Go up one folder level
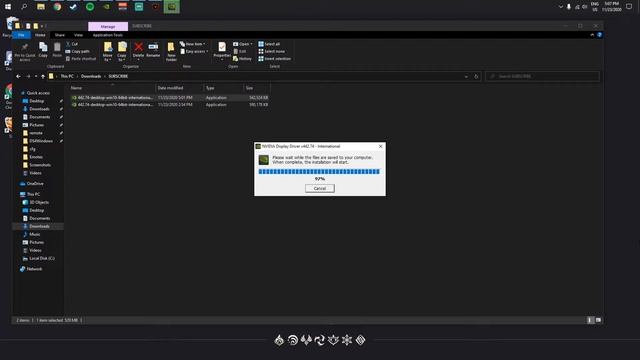The width and height of the screenshot is (640, 360). click(x=43, y=76)
